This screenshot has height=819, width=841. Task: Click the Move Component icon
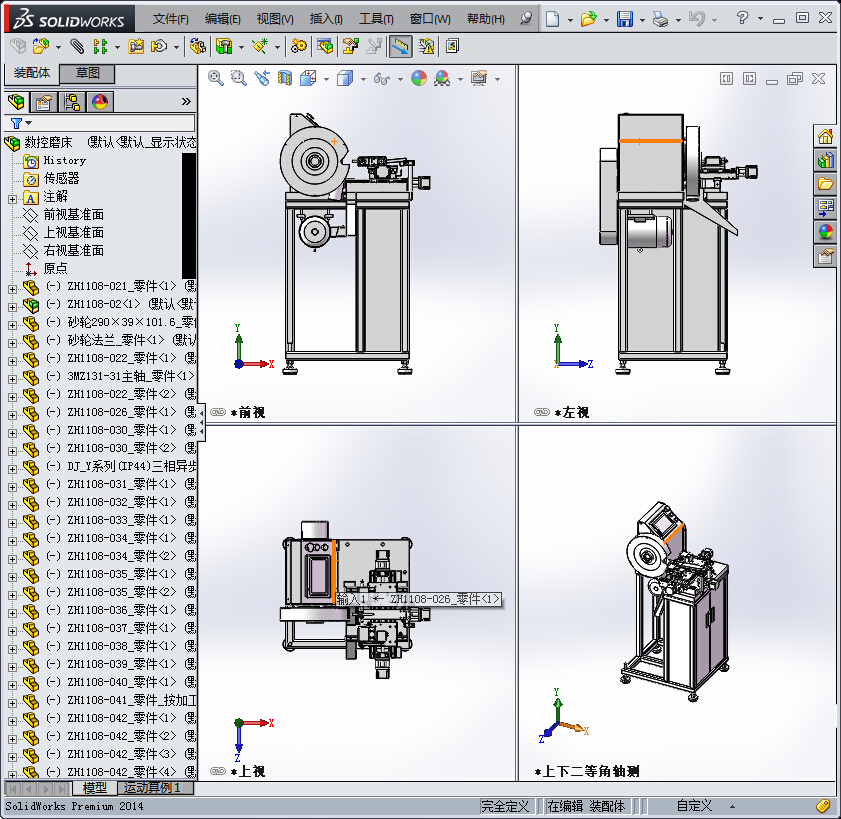(159, 47)
